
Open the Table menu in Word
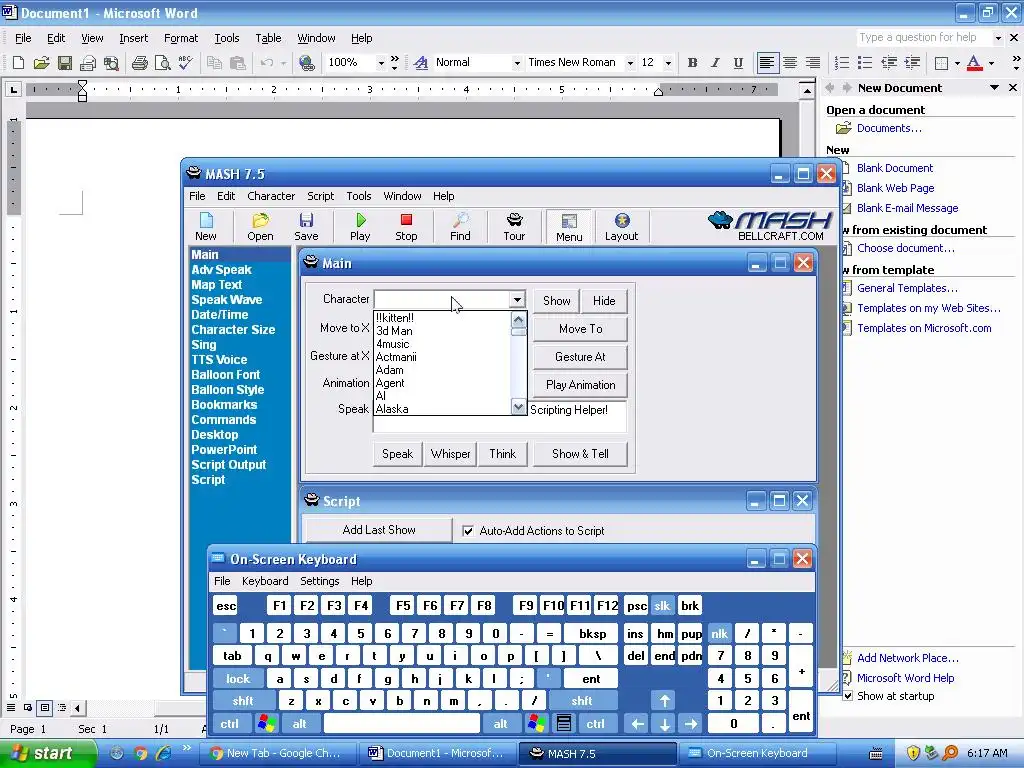point(268,38)
